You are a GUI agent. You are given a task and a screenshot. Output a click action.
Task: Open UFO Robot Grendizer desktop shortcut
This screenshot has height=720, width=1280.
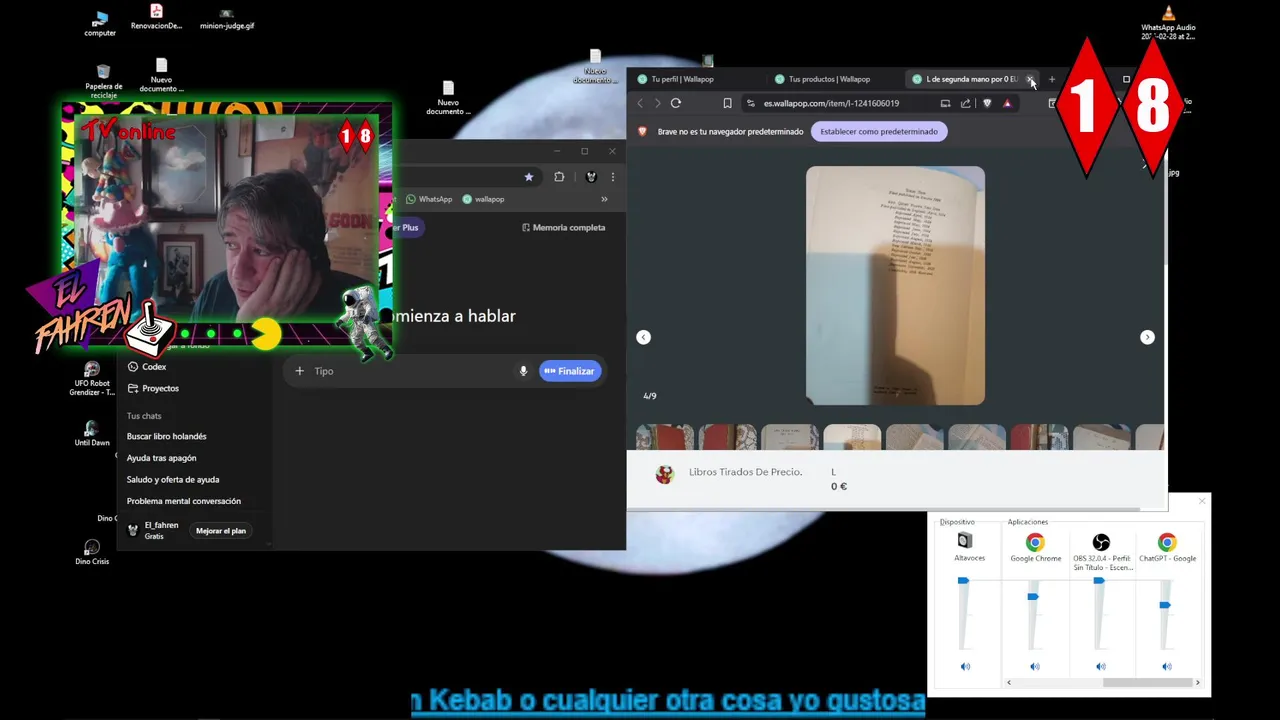click(92, 379)
